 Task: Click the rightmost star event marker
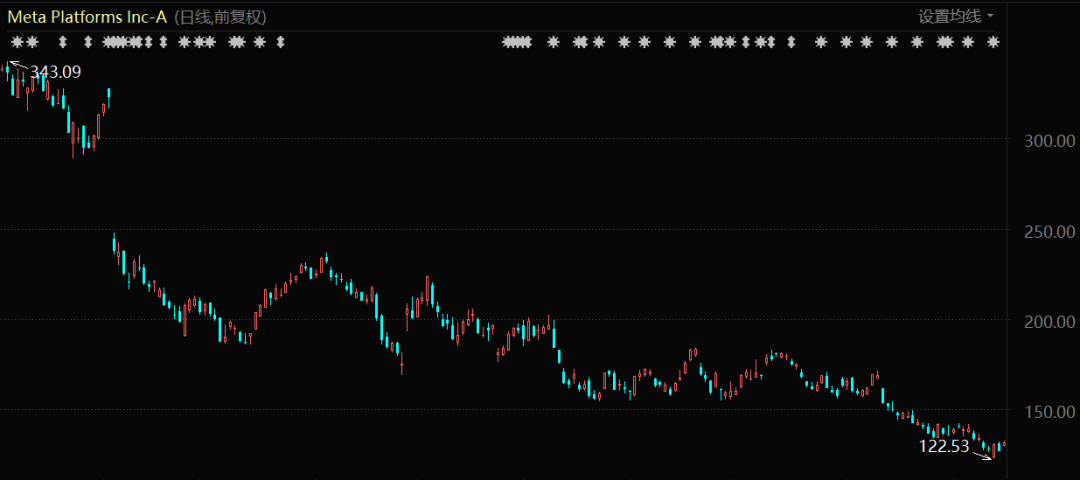coord(993,42)
